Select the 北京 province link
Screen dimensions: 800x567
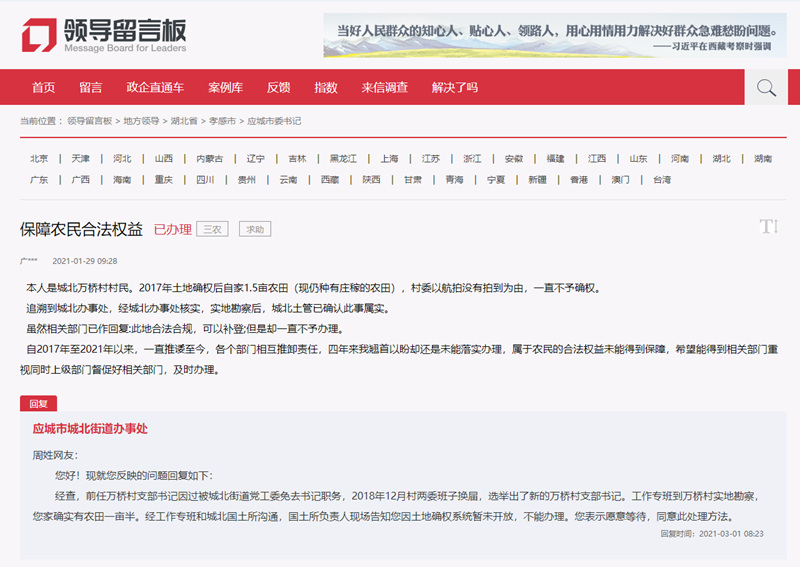click(x=39, y=158)
